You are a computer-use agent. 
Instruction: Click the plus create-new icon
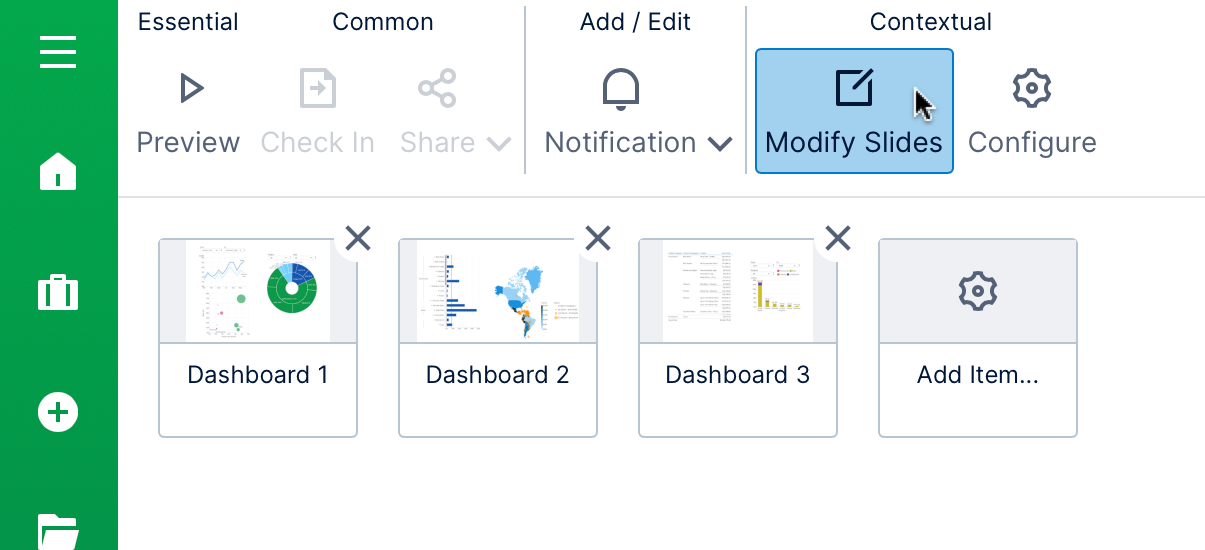tap(58, 411)
